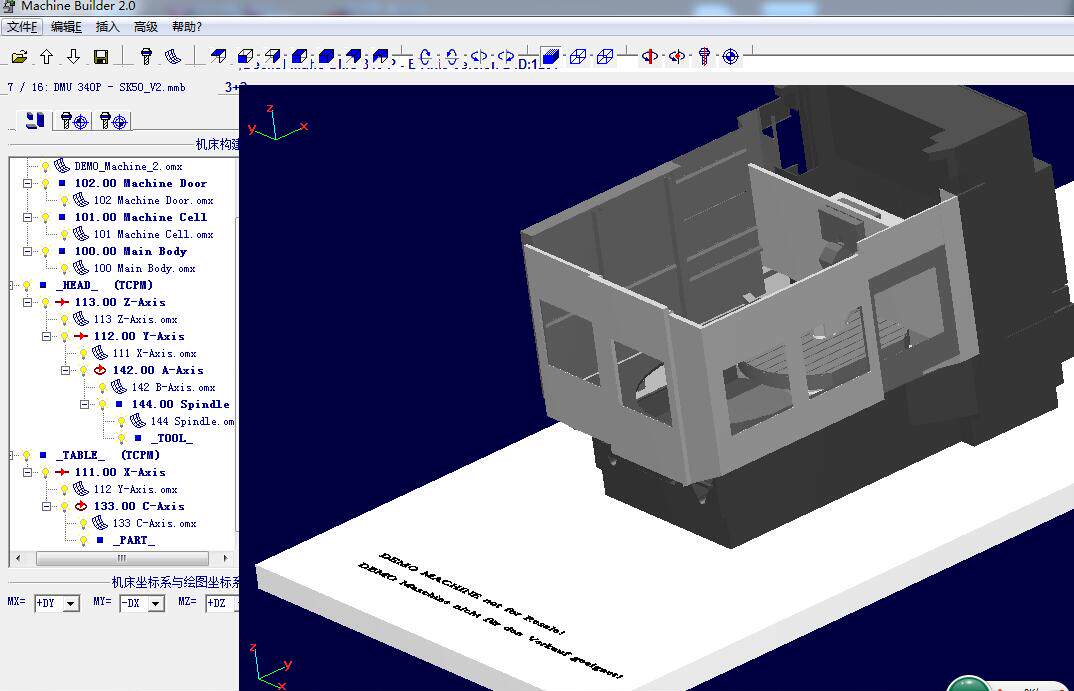Click the open file folder icon
The image size is (1074, 691).
pyautogui.click(x=19, y=57)
